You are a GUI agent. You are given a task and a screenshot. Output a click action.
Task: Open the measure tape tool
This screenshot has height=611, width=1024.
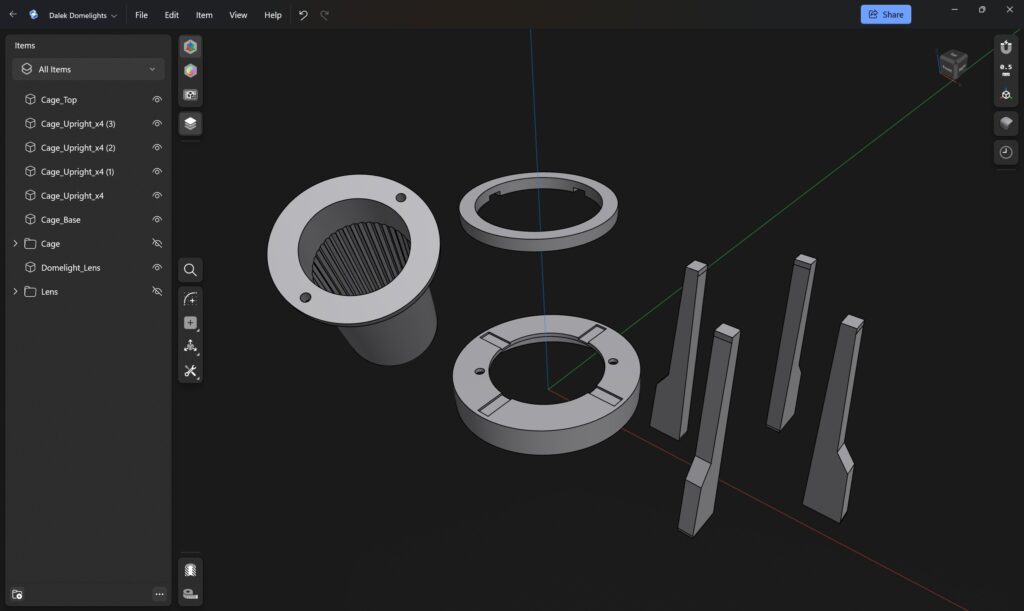(190, 594)
